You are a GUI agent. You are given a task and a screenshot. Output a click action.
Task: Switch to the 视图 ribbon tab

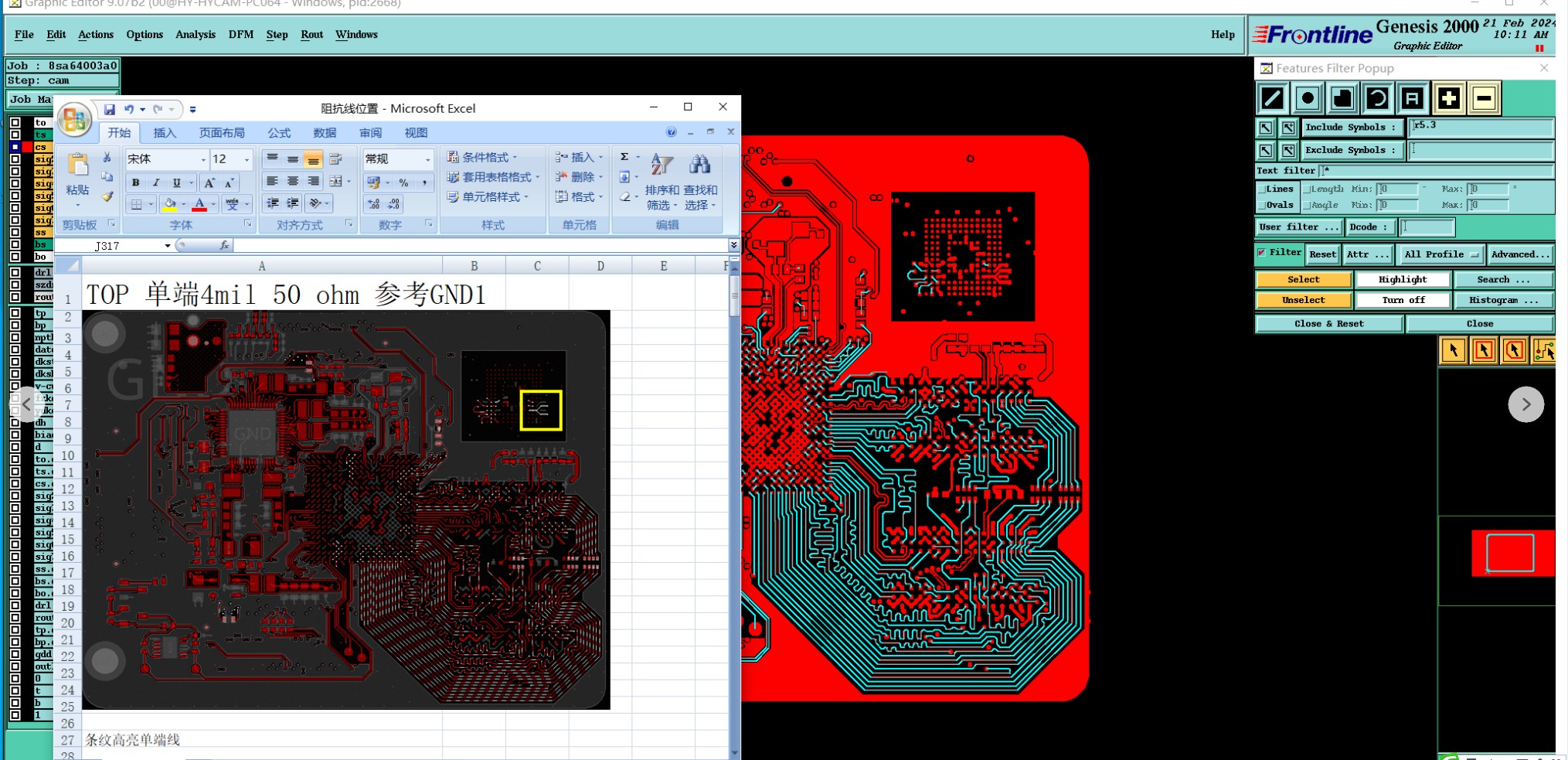coord(416,133)
